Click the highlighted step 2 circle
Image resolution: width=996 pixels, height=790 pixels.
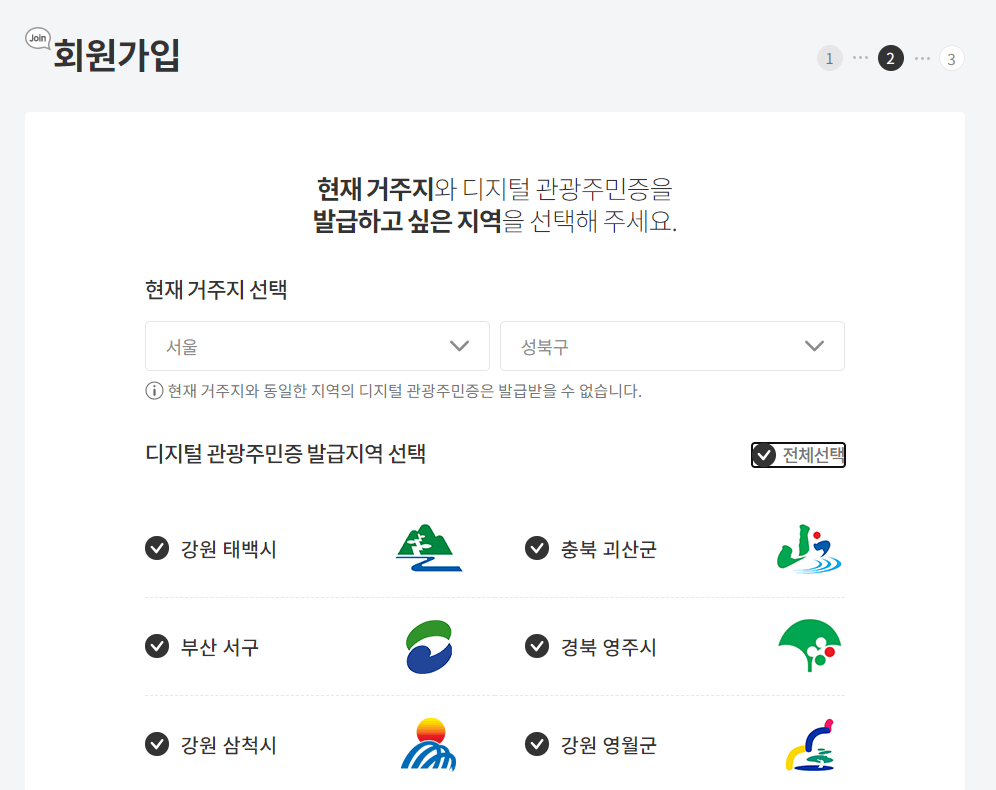[x=889, y=58]
